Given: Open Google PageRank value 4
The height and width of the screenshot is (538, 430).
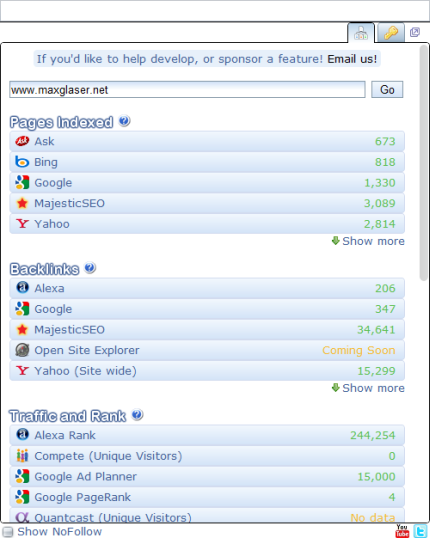Looking at the screenshot, I should [392, 497].
